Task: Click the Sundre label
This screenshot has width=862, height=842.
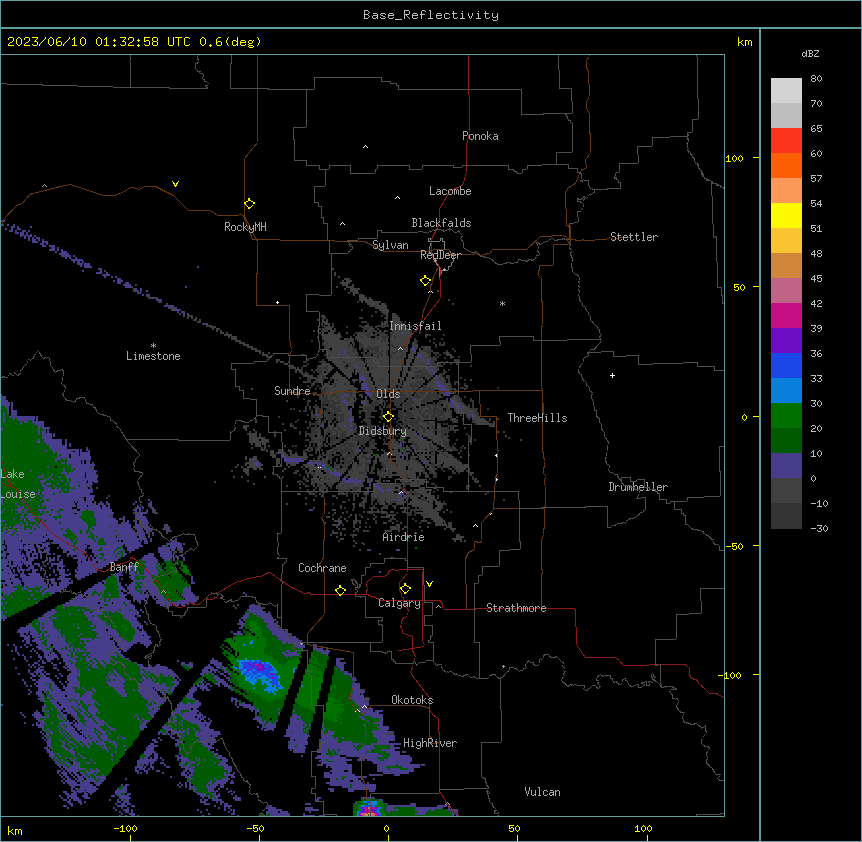Action: [292, 391]
